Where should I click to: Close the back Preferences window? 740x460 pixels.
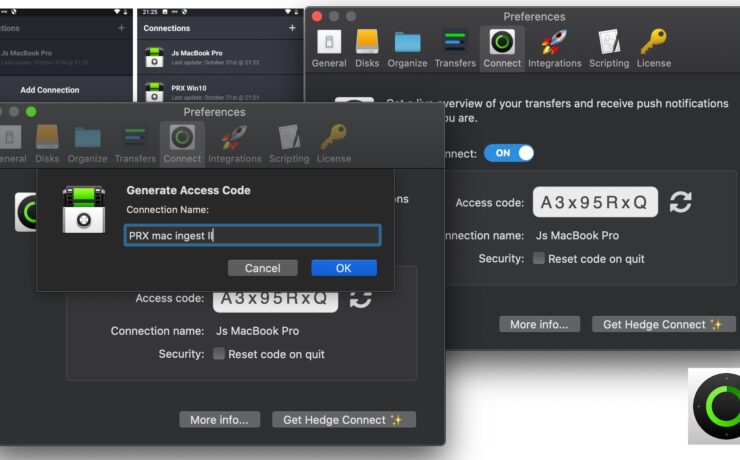point(317,17)
